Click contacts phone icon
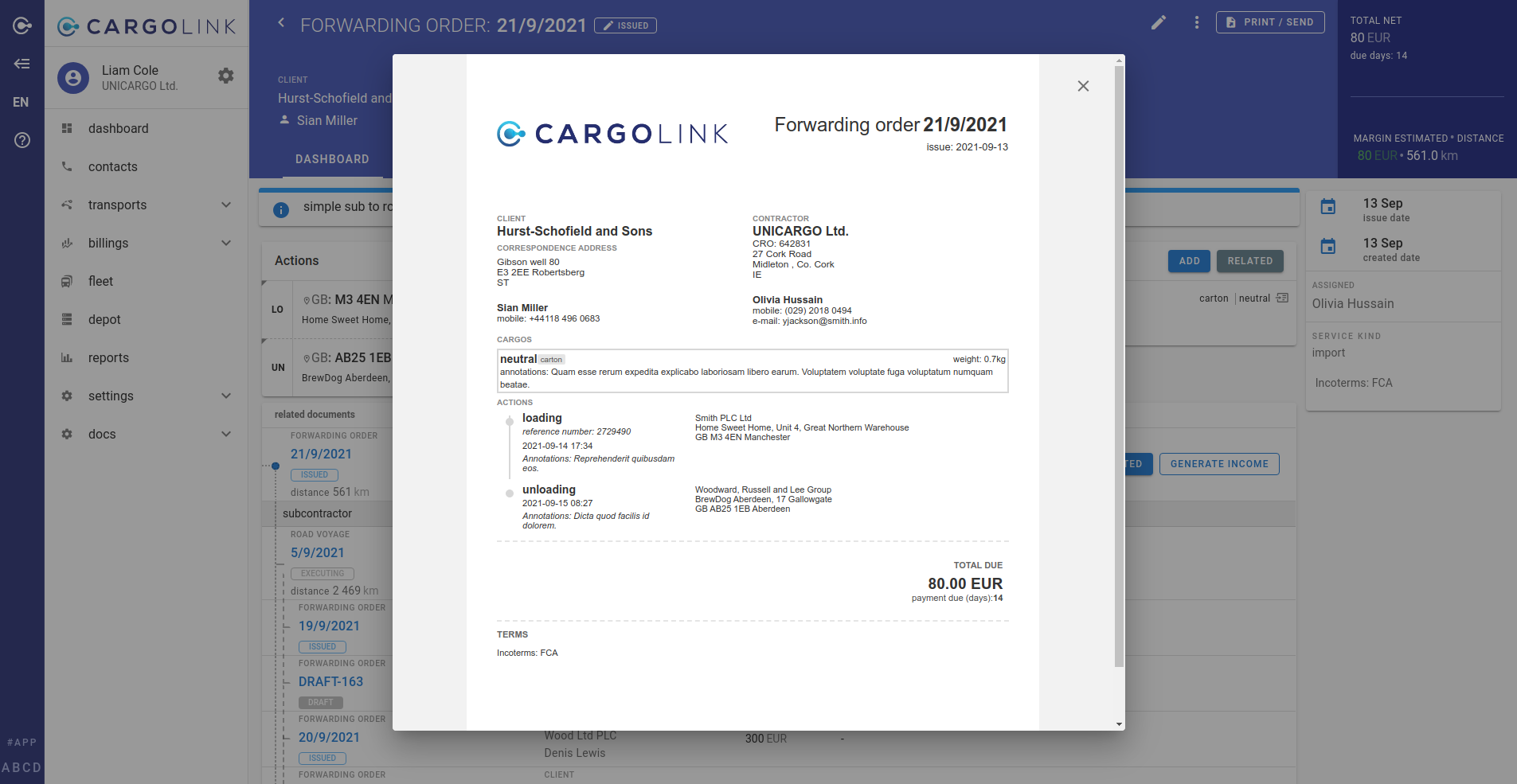Image resolution: width=1517 pixels, height=784 pixels. pos(67,166)
